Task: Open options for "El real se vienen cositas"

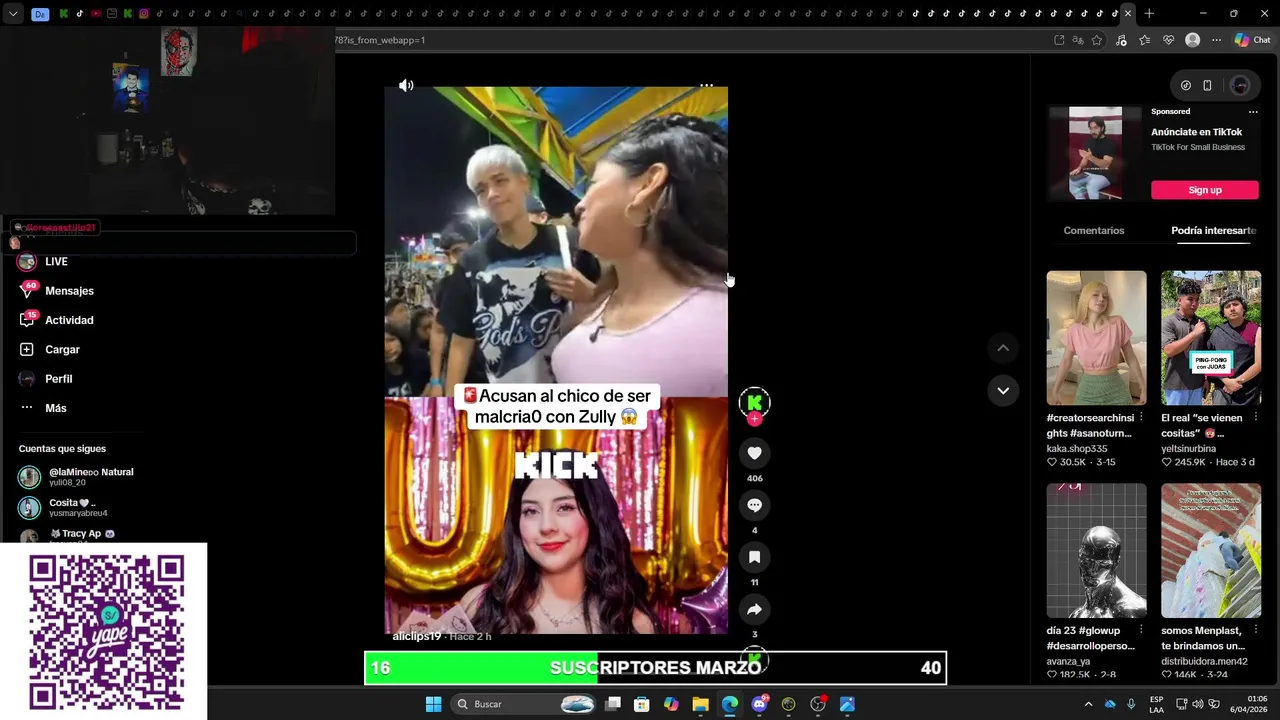Action: pyautogui.click(x=1256, y=418)
